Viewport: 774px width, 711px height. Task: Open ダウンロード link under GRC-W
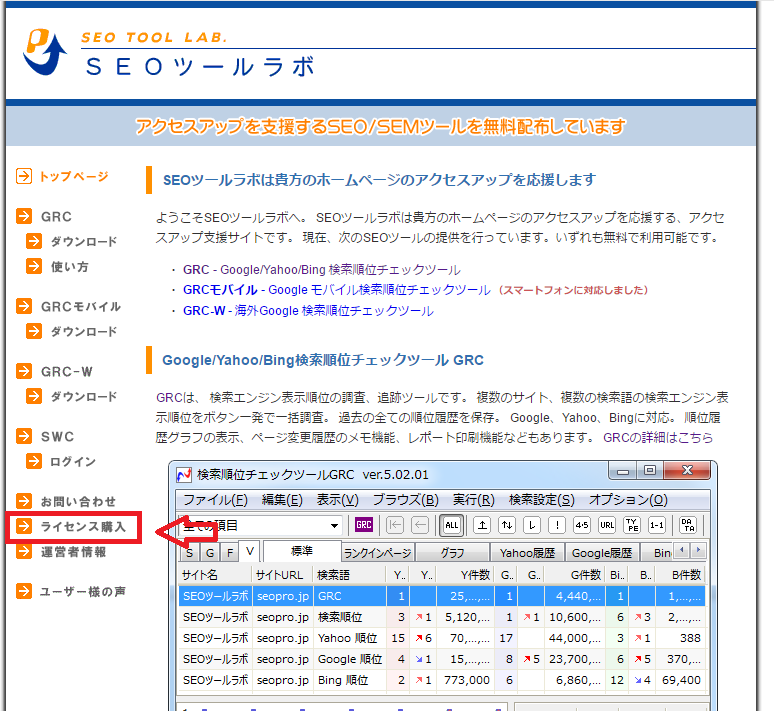pyautogui.click(x=84, y=396)
